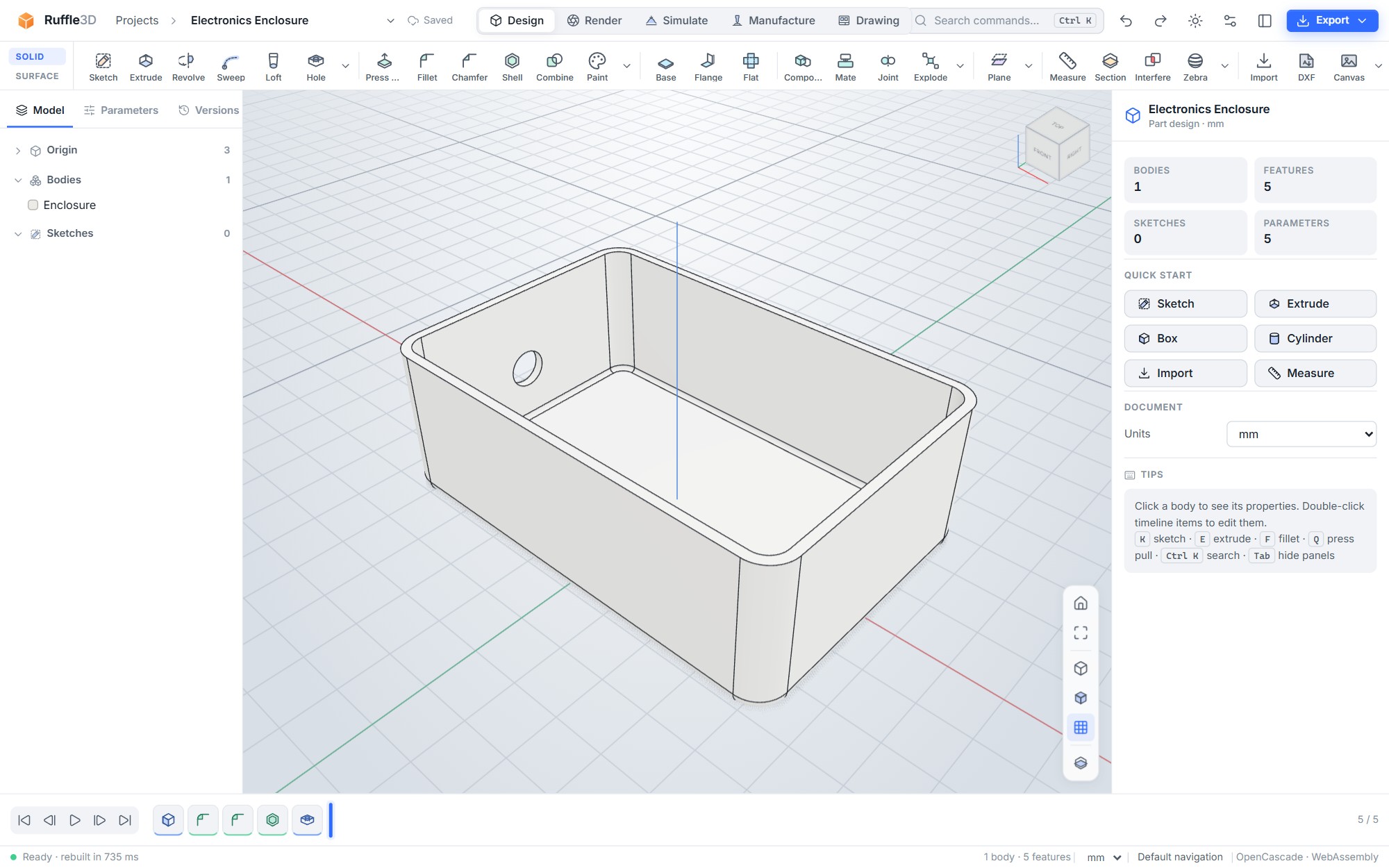Screen dimensions: 1389x868
Task: Click the timeline play button
Action: point(75,820)
